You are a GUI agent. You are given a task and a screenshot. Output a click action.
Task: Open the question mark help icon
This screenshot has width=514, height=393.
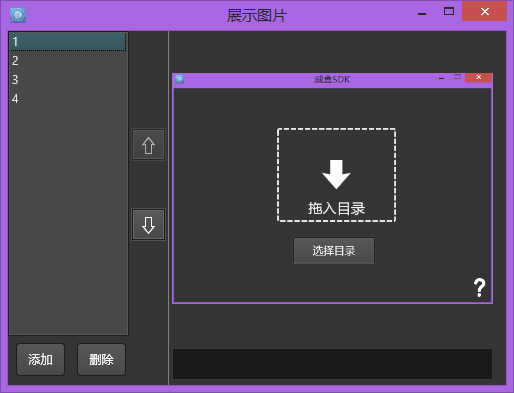[x=479, y=288]
